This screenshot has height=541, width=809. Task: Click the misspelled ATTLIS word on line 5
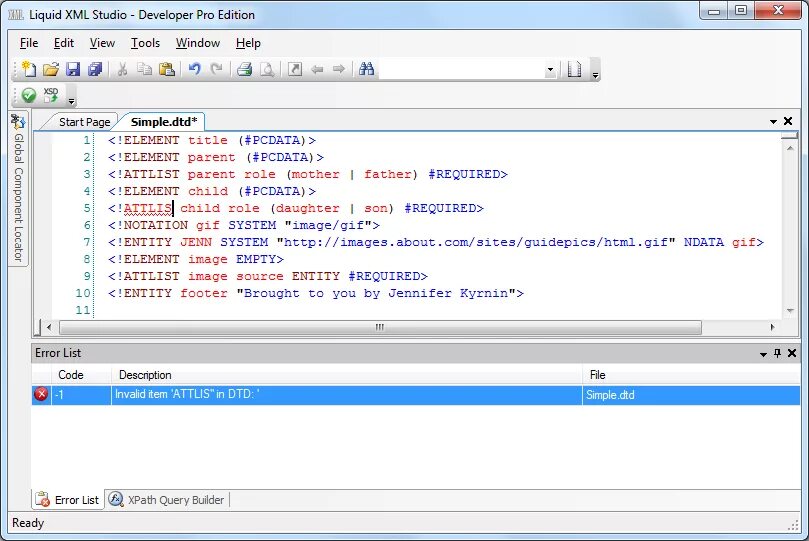pos(148,208)
